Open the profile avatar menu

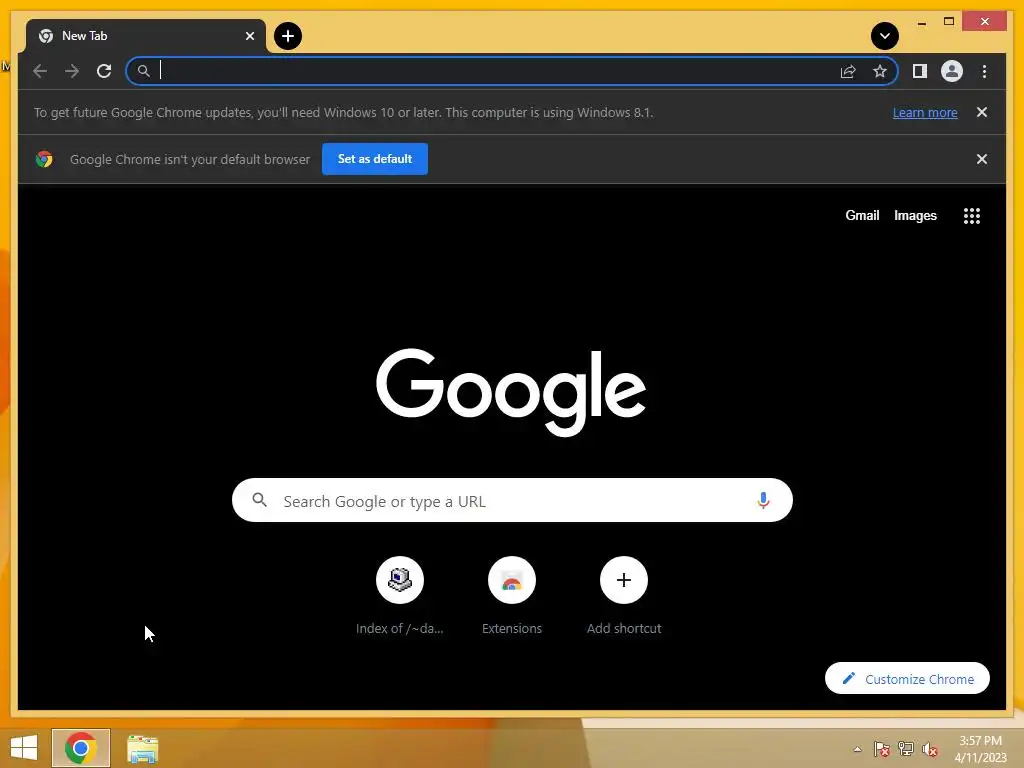952,71
